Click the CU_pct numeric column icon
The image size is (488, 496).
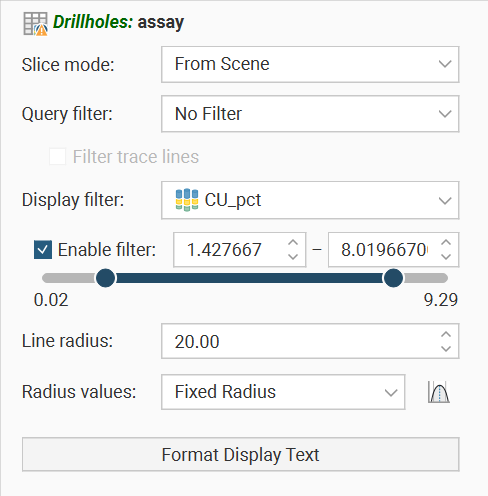(x=187, y=200)
